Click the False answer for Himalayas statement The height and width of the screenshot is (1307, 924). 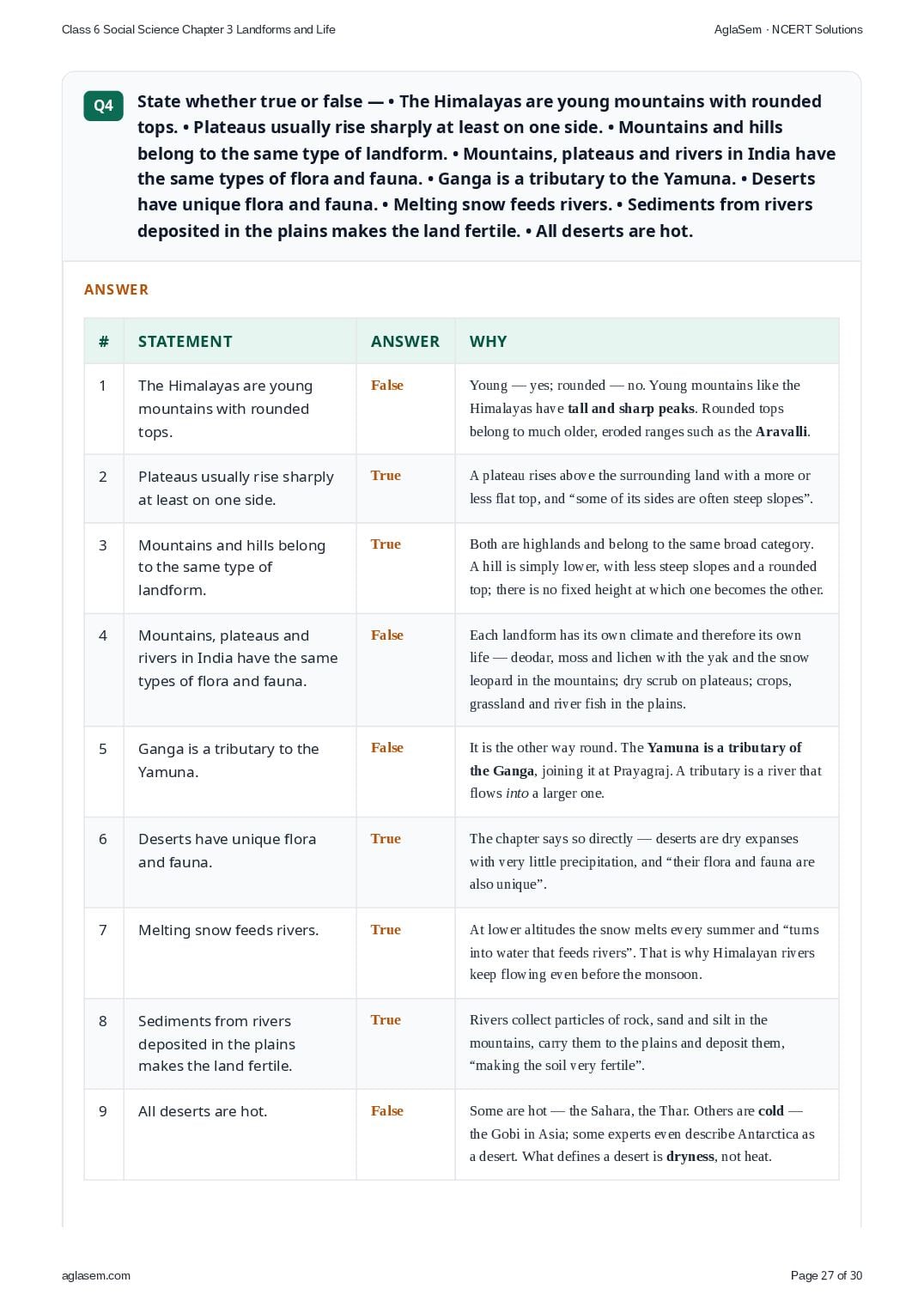tap(387, 385)
